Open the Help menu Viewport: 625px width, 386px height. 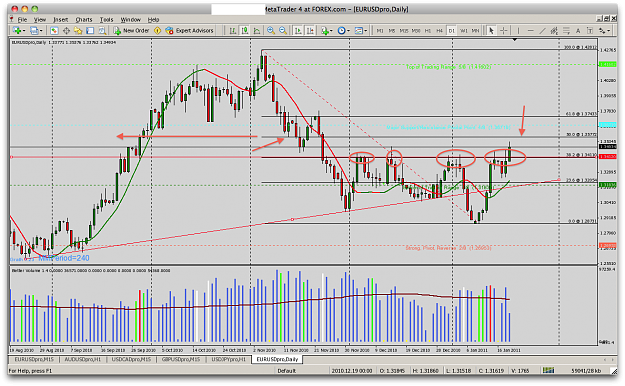153,19
